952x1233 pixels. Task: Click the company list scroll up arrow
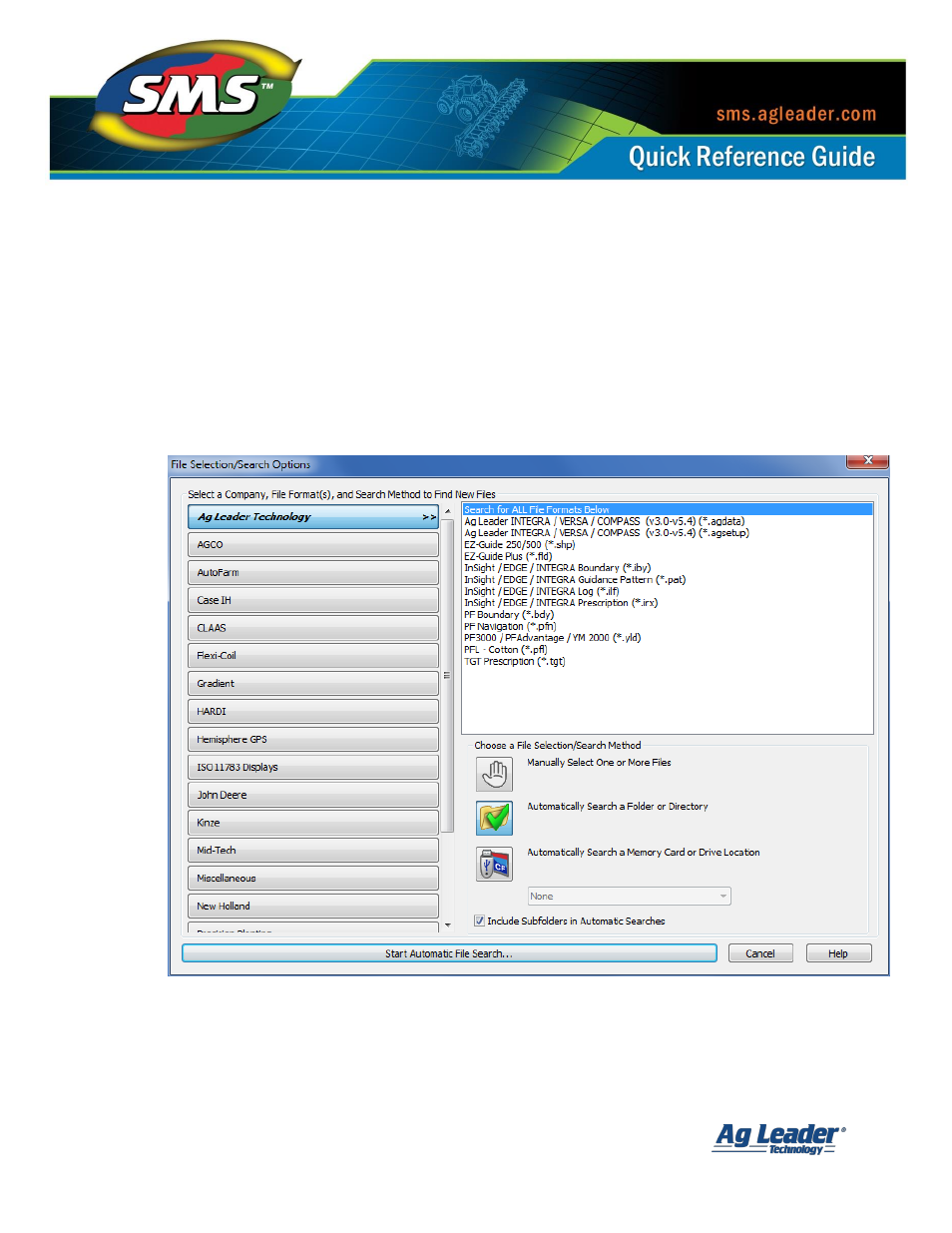447,511
